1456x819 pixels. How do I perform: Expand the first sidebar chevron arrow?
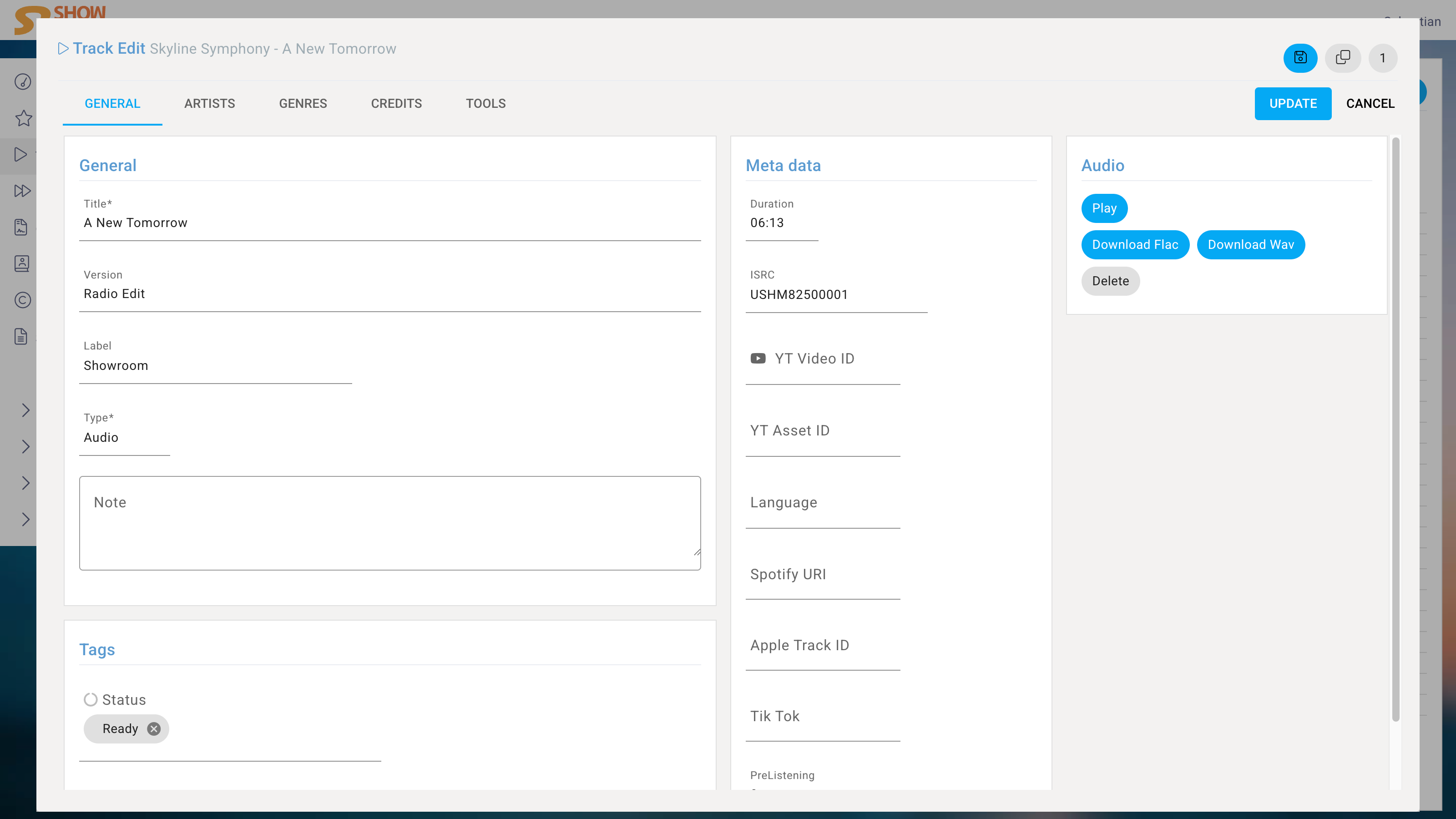[x=25, y=410]
